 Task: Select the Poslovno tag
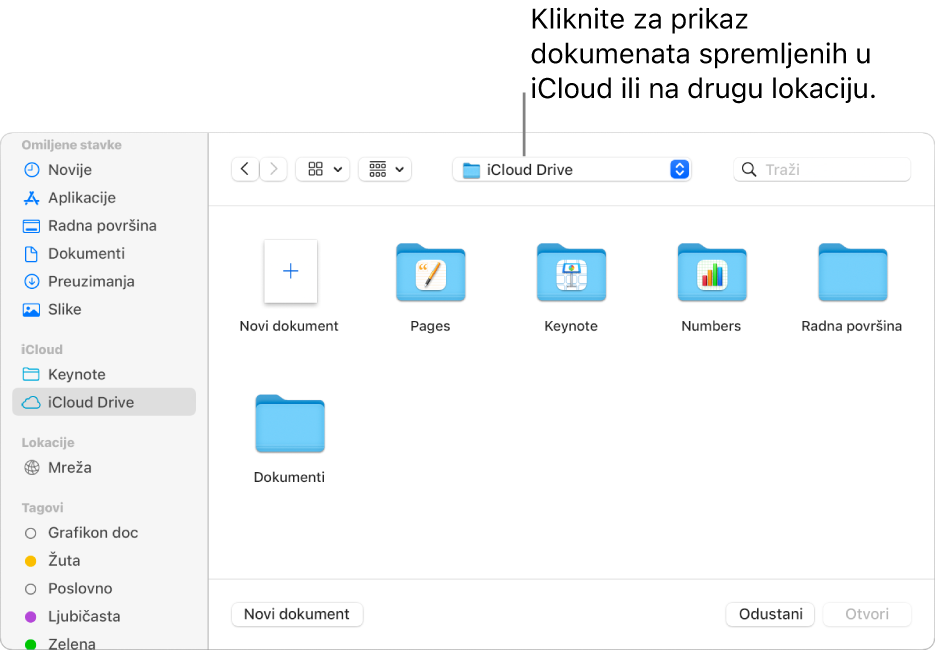tap(104, 588)
